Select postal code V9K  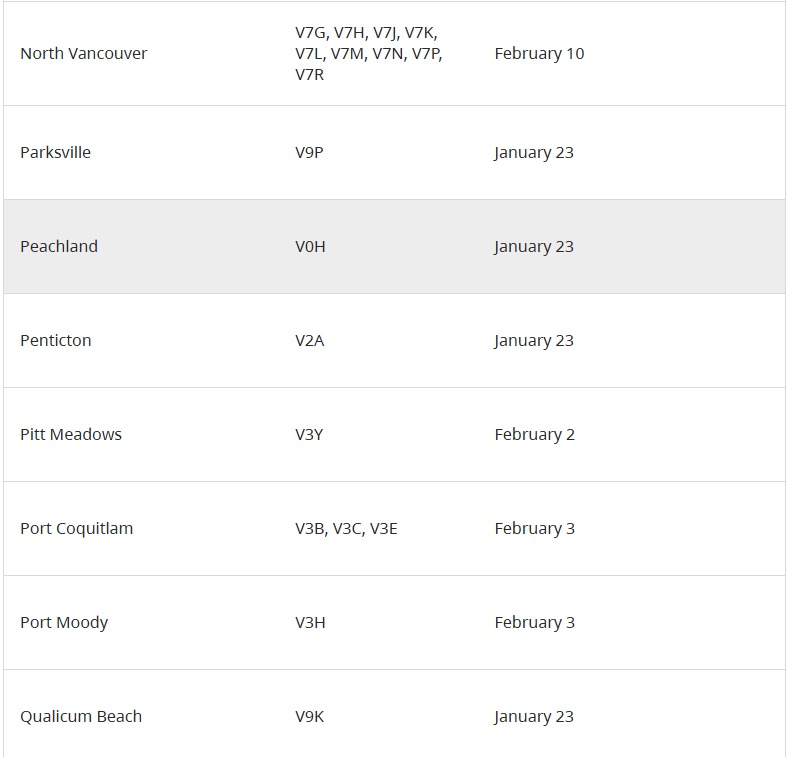(x=309, y=717)
